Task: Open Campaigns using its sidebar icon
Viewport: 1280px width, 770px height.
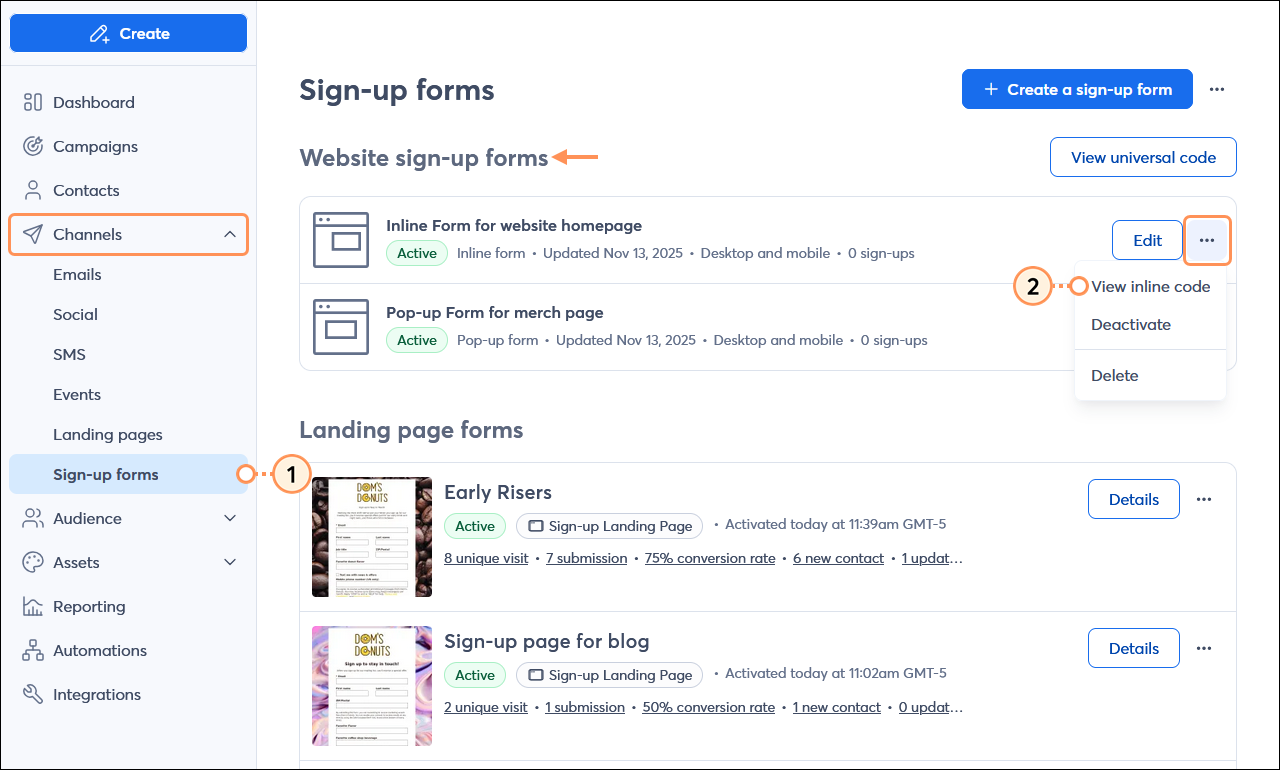Action: [x=33, y=146]
